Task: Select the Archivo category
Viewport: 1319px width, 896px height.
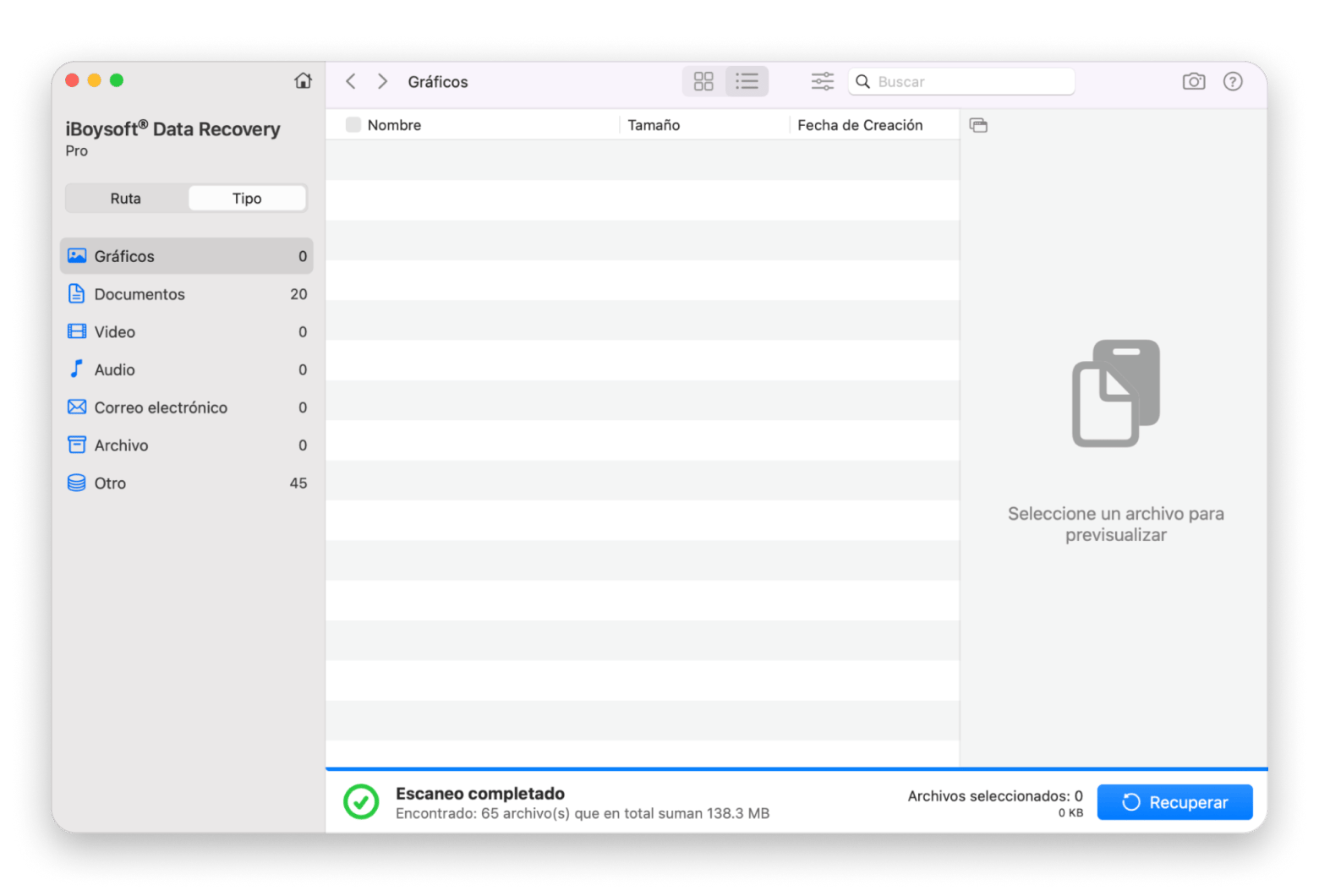Action: coord(187,445)
